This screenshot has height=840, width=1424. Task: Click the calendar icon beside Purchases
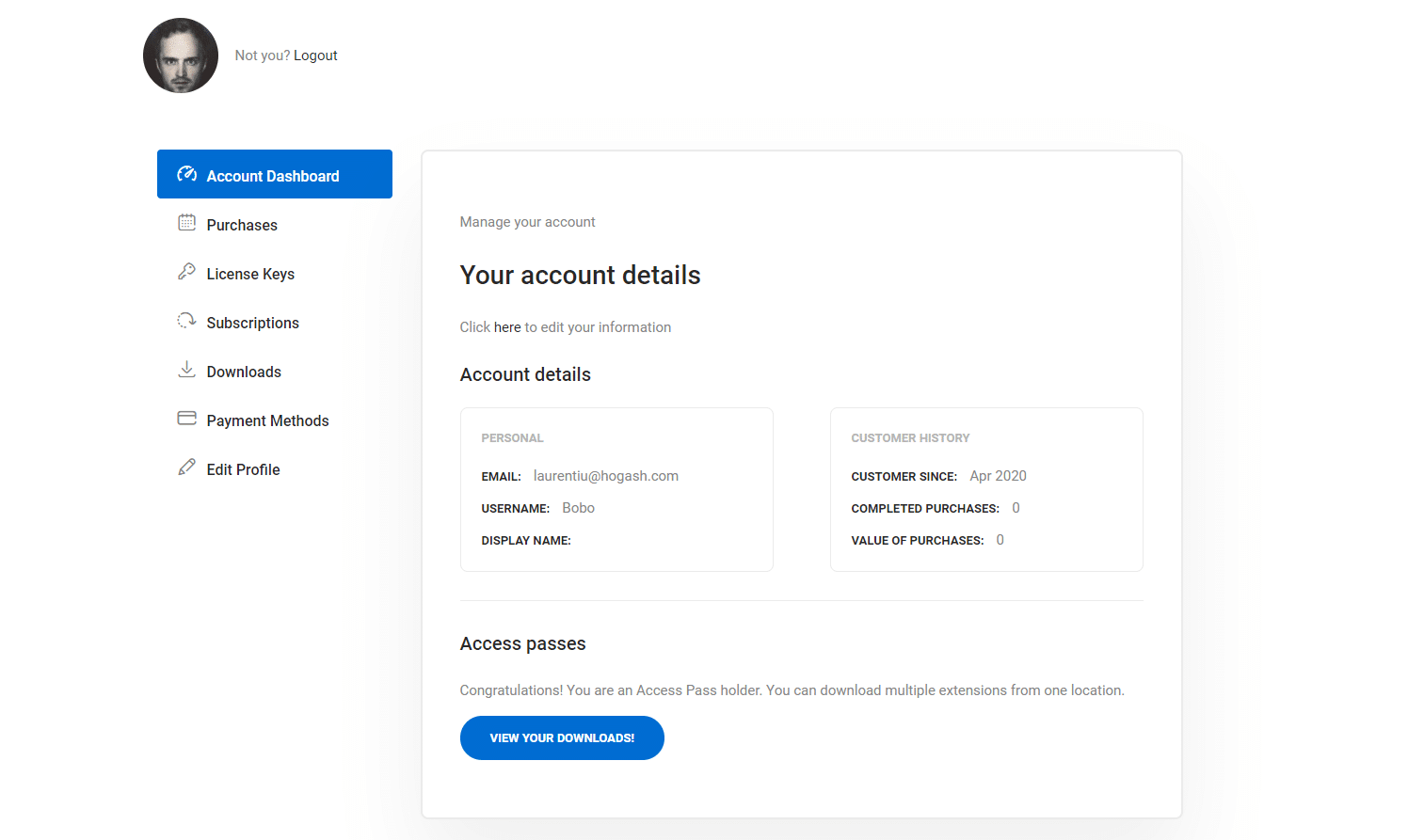pyautogui.click(x=187, y=223)
